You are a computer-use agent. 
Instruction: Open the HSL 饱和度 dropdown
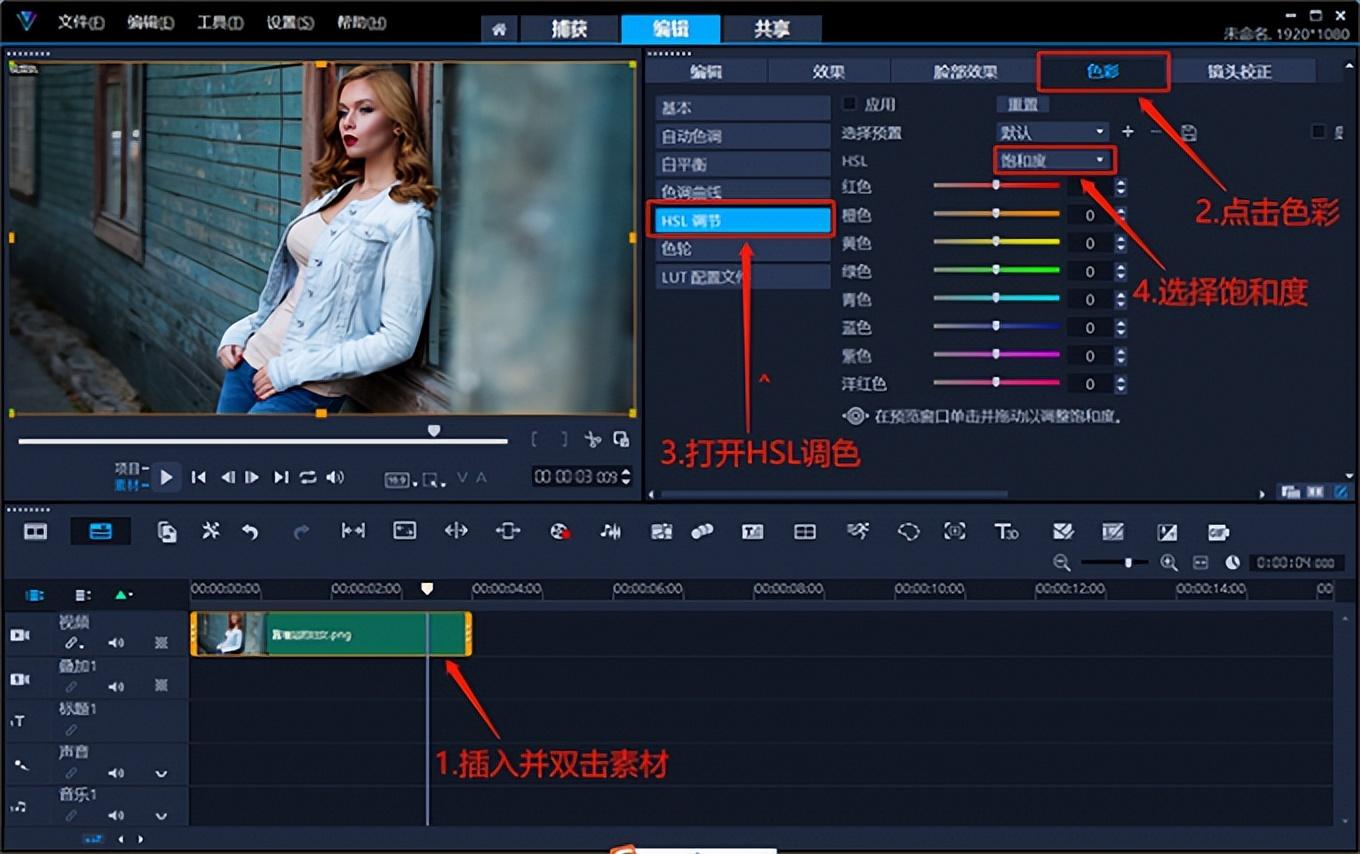tap(1053, 160)
